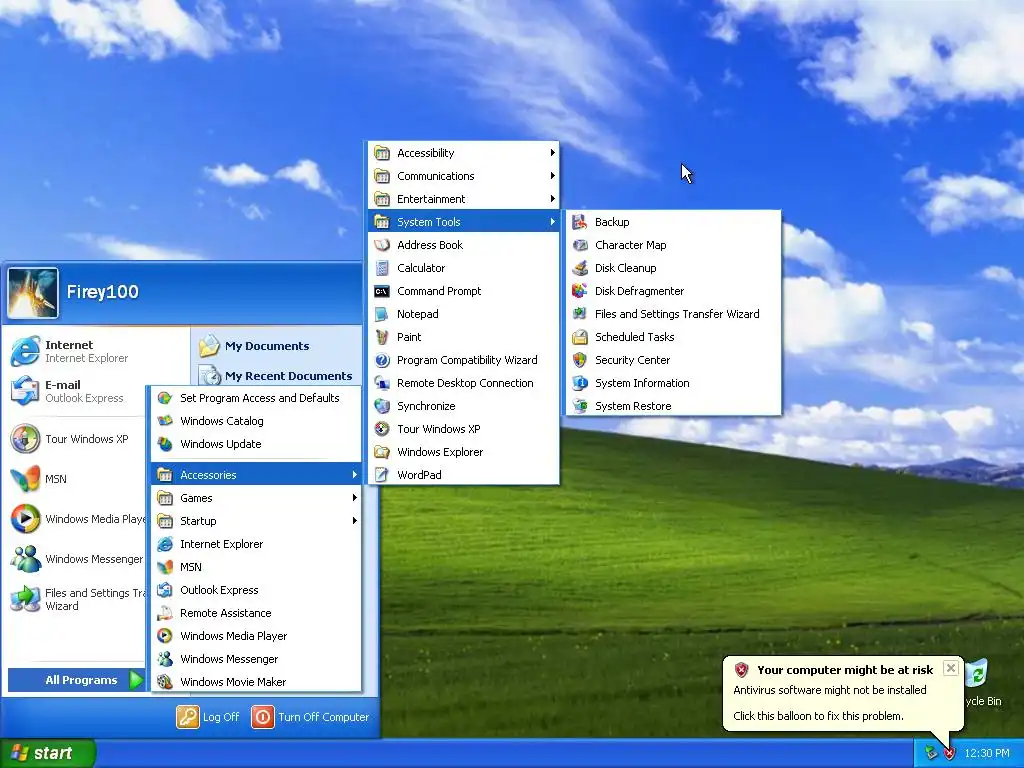Open Backup from System Tools
Screen dimensions: 1024x768
pos(673,222)
